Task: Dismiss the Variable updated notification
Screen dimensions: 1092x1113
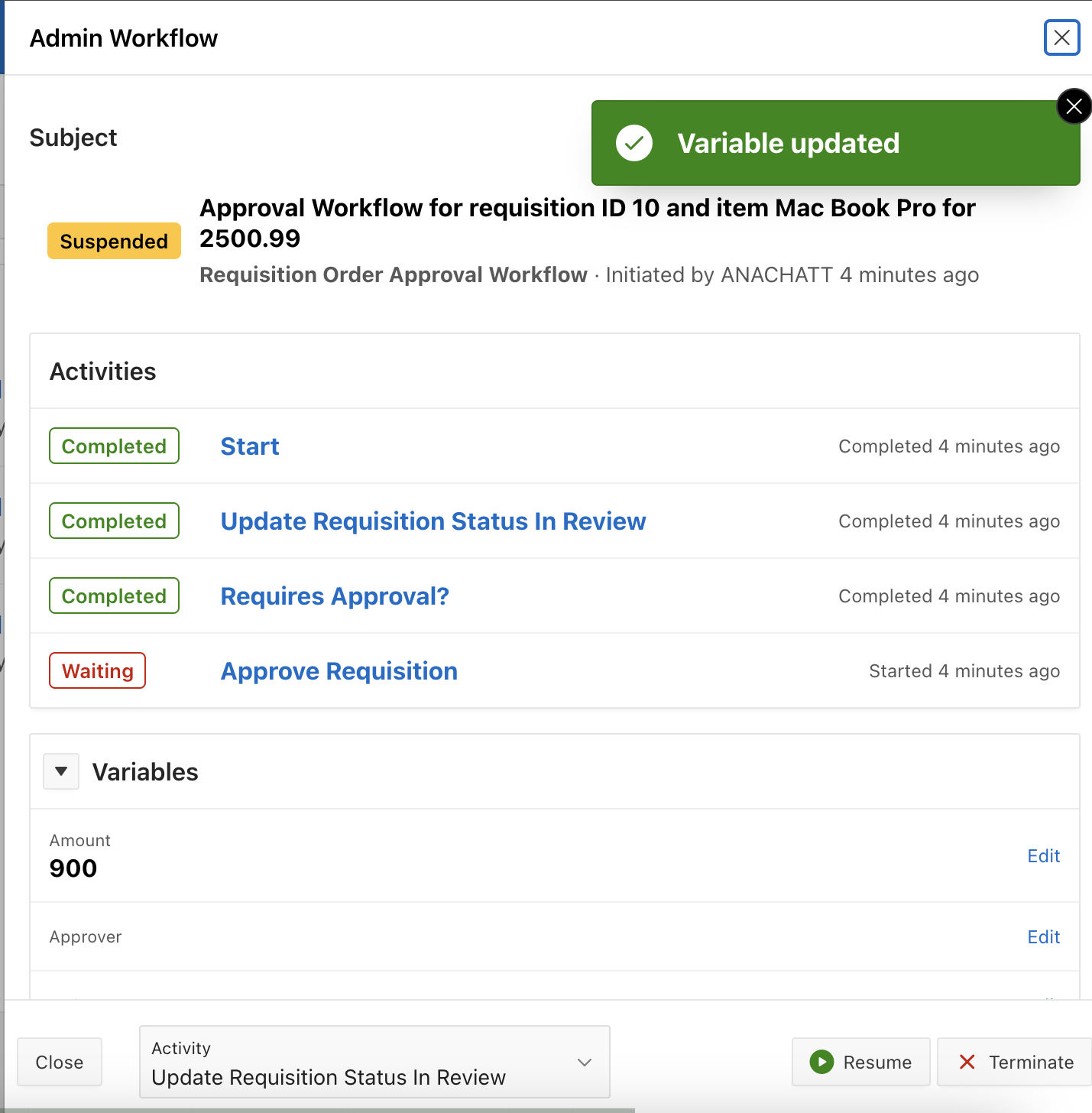Action: click(1074, 106)
